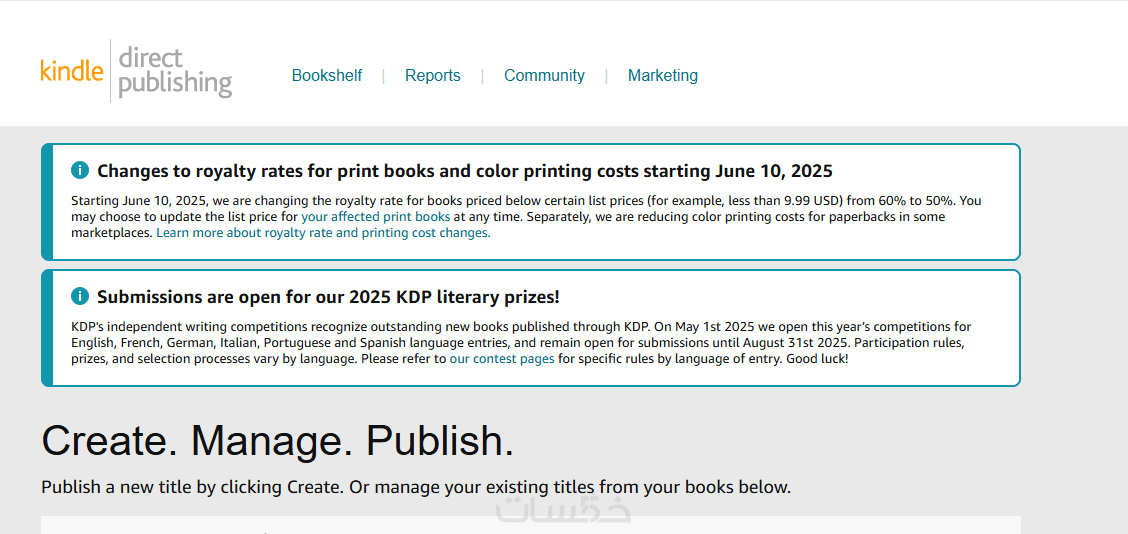Click the royalty announcement body paragraph
Screen dimensions: 1128x534
tap(526, 217)
